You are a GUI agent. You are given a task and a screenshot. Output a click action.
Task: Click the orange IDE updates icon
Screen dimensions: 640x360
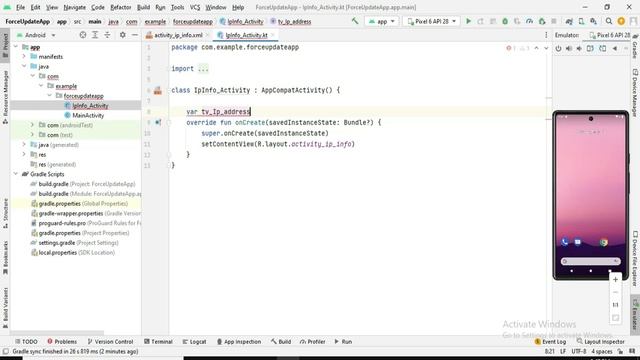point(621,21)
